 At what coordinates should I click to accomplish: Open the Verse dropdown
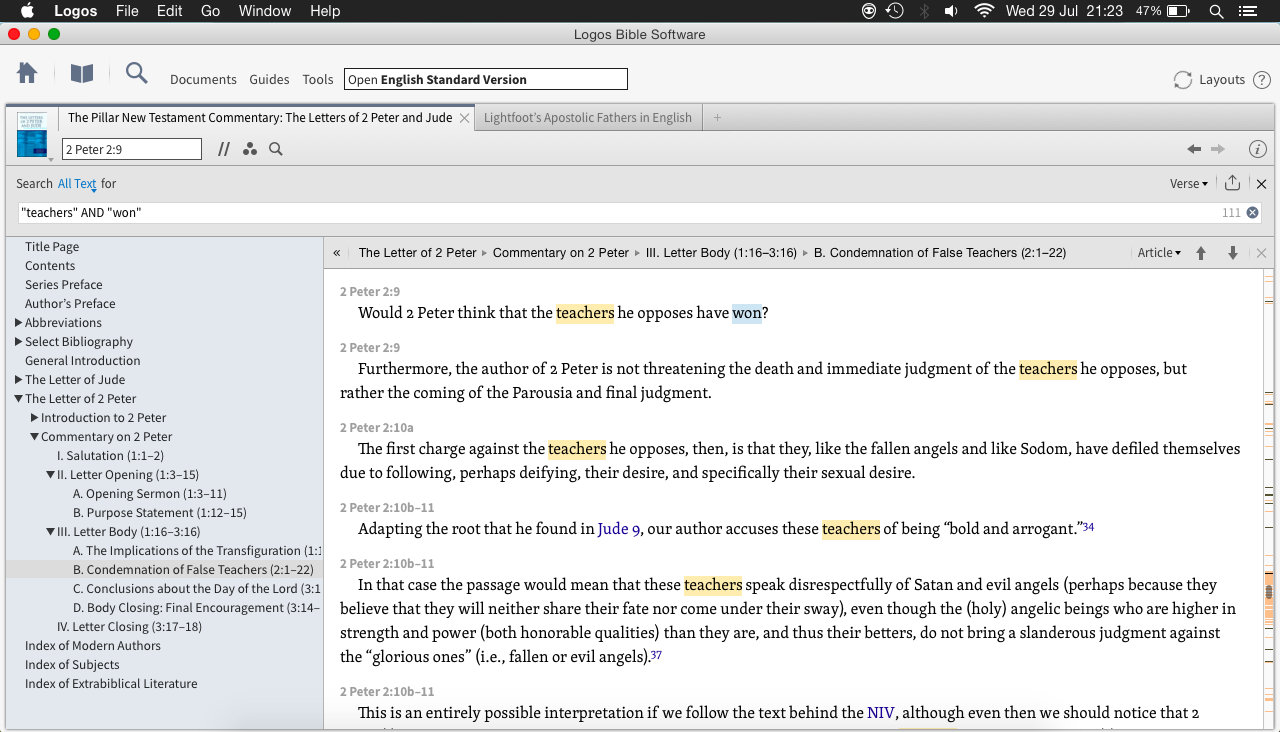pos(1188,184)
